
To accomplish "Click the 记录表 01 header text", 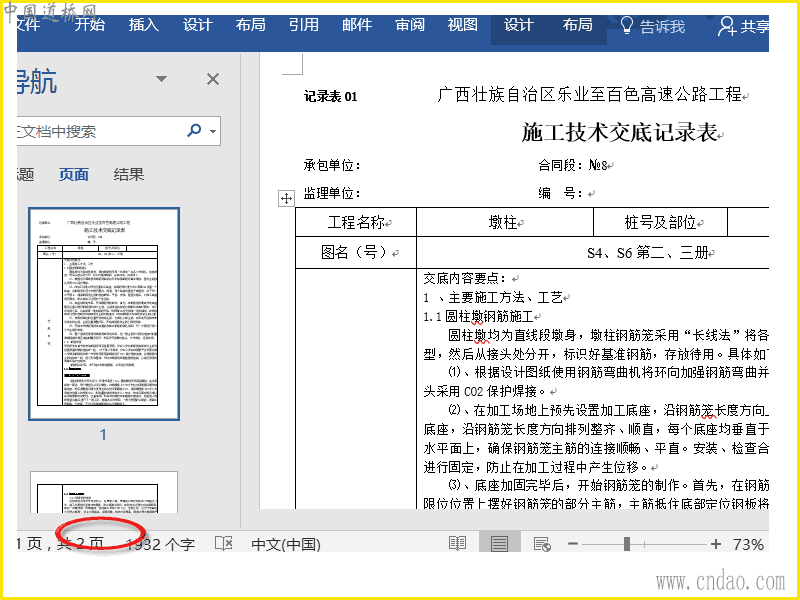I will point(331,96).
